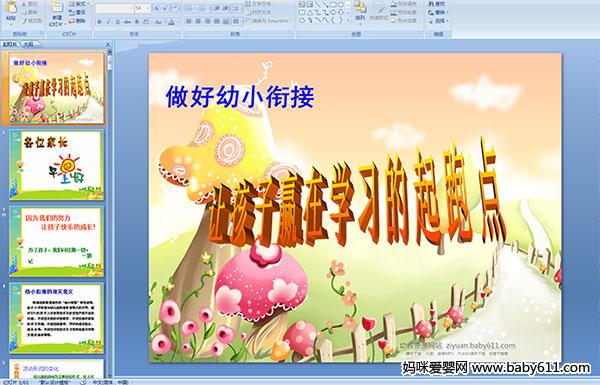Toggle underline formatting
The image size is (600, 385).
117,22
